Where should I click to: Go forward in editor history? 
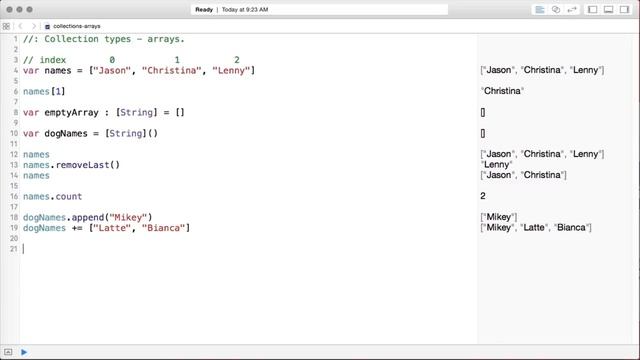tap(33, 26)
